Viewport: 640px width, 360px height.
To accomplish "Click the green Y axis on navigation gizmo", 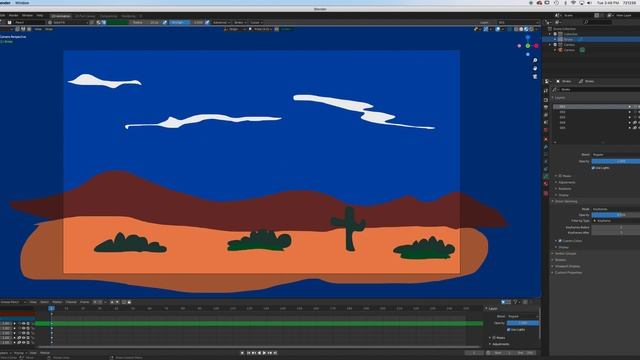I will click(x=528, y=46).
